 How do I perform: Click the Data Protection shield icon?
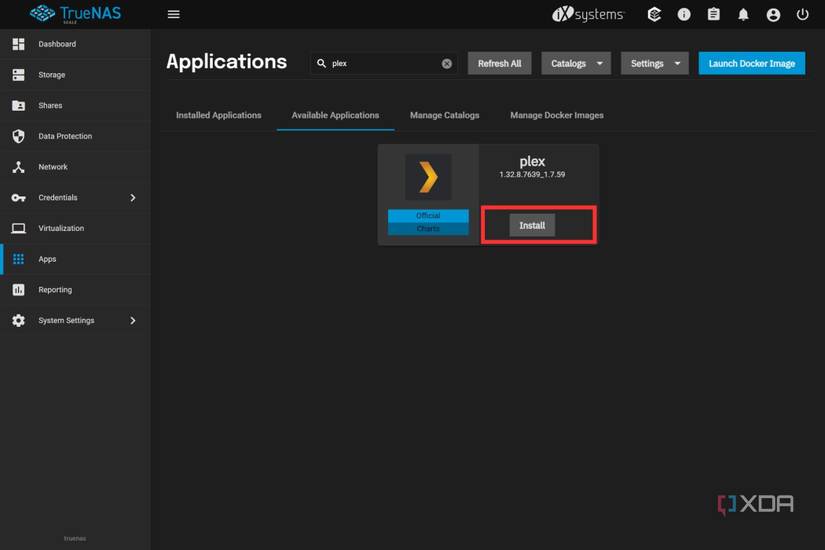click(x=18, y=136)
